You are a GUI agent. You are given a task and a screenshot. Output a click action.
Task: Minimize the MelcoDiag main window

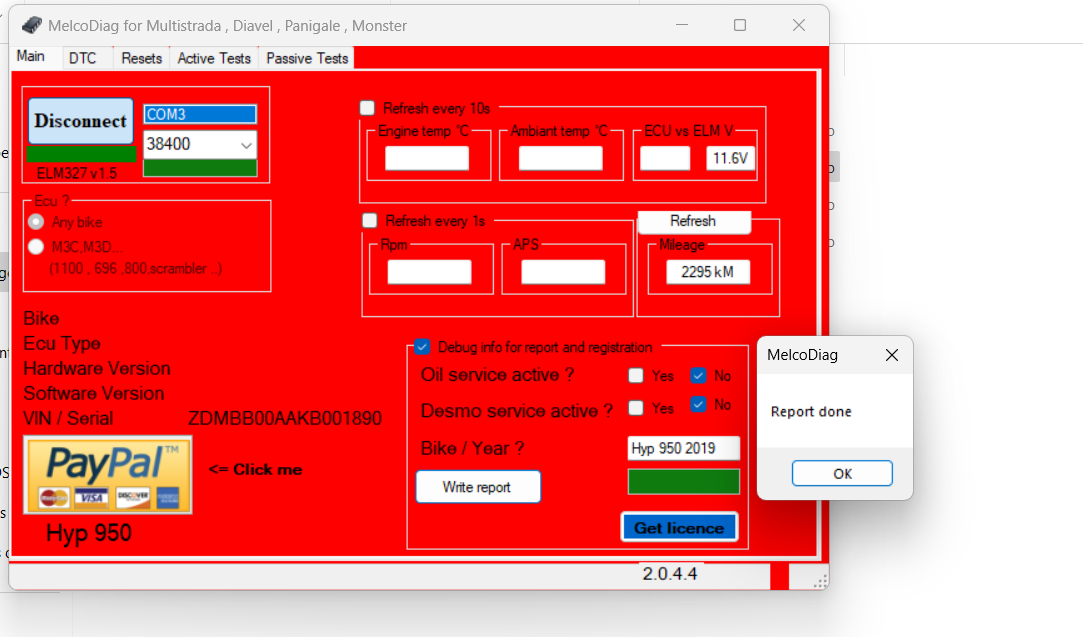point(682,25)
